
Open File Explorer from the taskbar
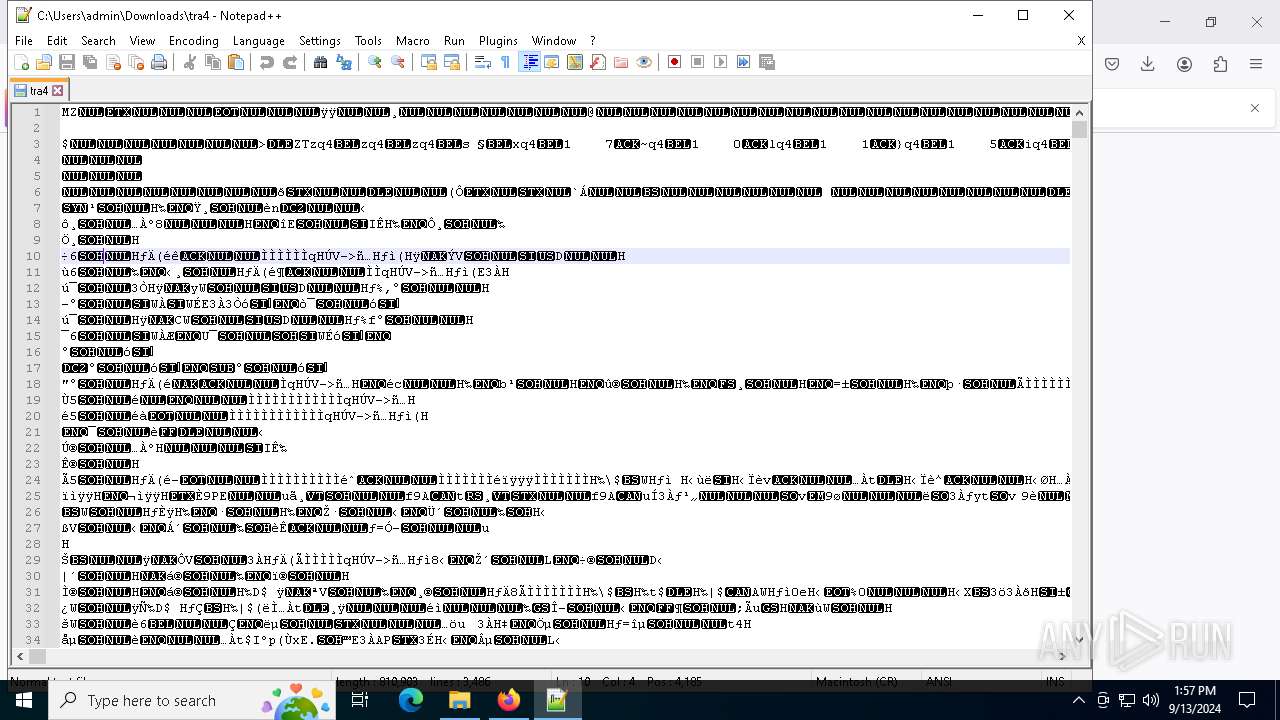point(460,700)
